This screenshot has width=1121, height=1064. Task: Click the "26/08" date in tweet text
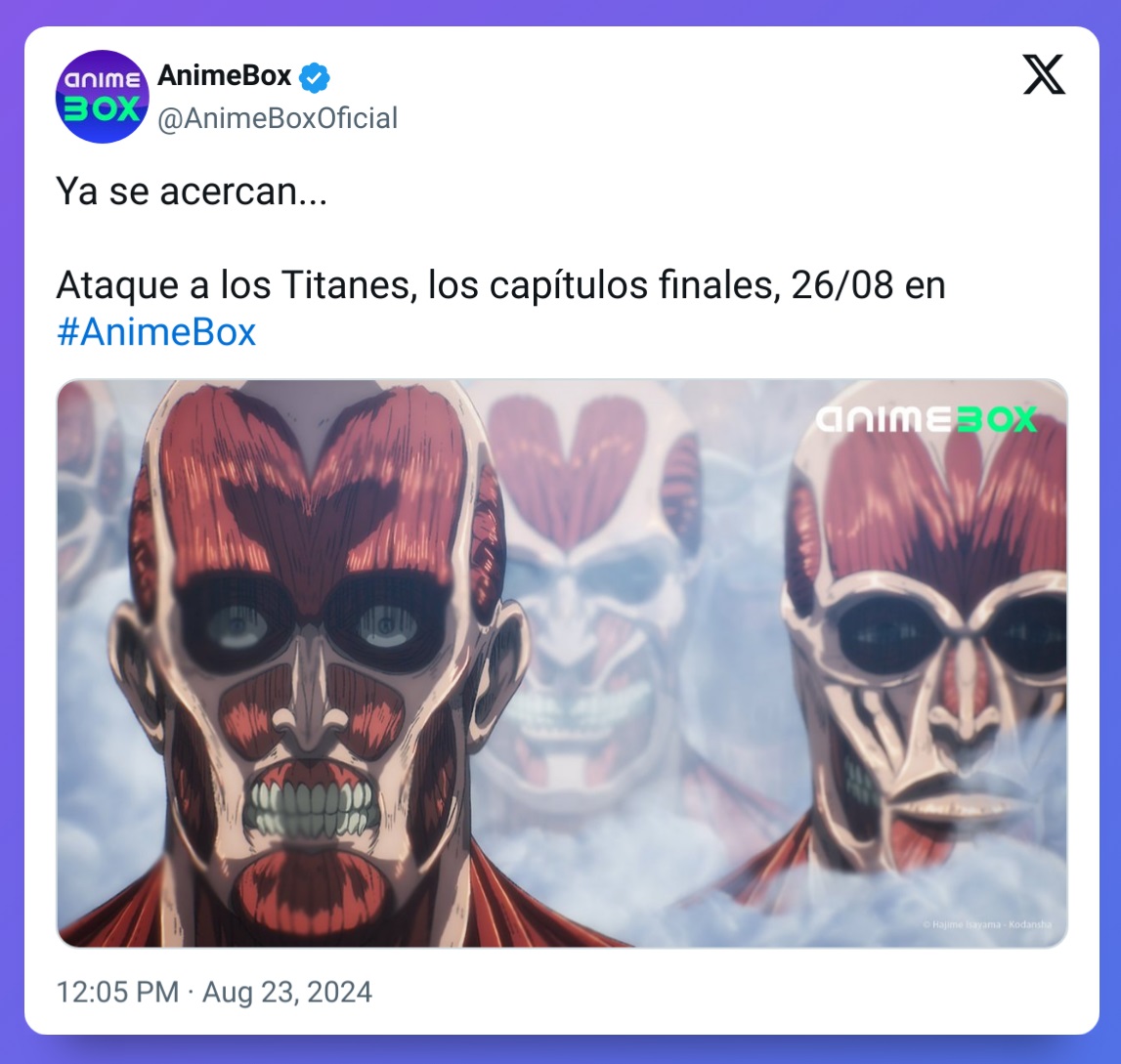(x=842, y=285)
